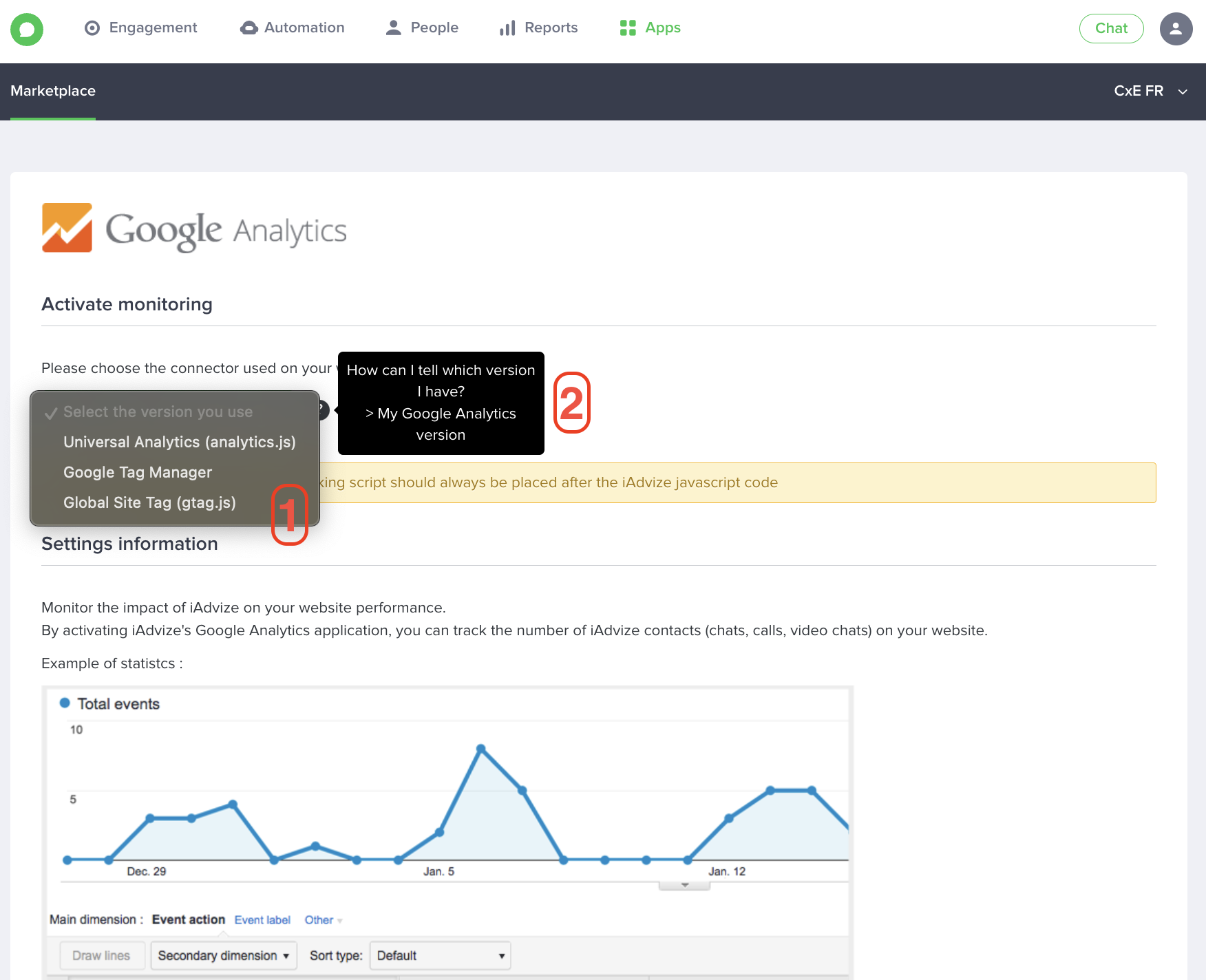The image size is (1206, 980).
Task: Open the My Google Analytics version link
Action: click(x=441, y=424)
